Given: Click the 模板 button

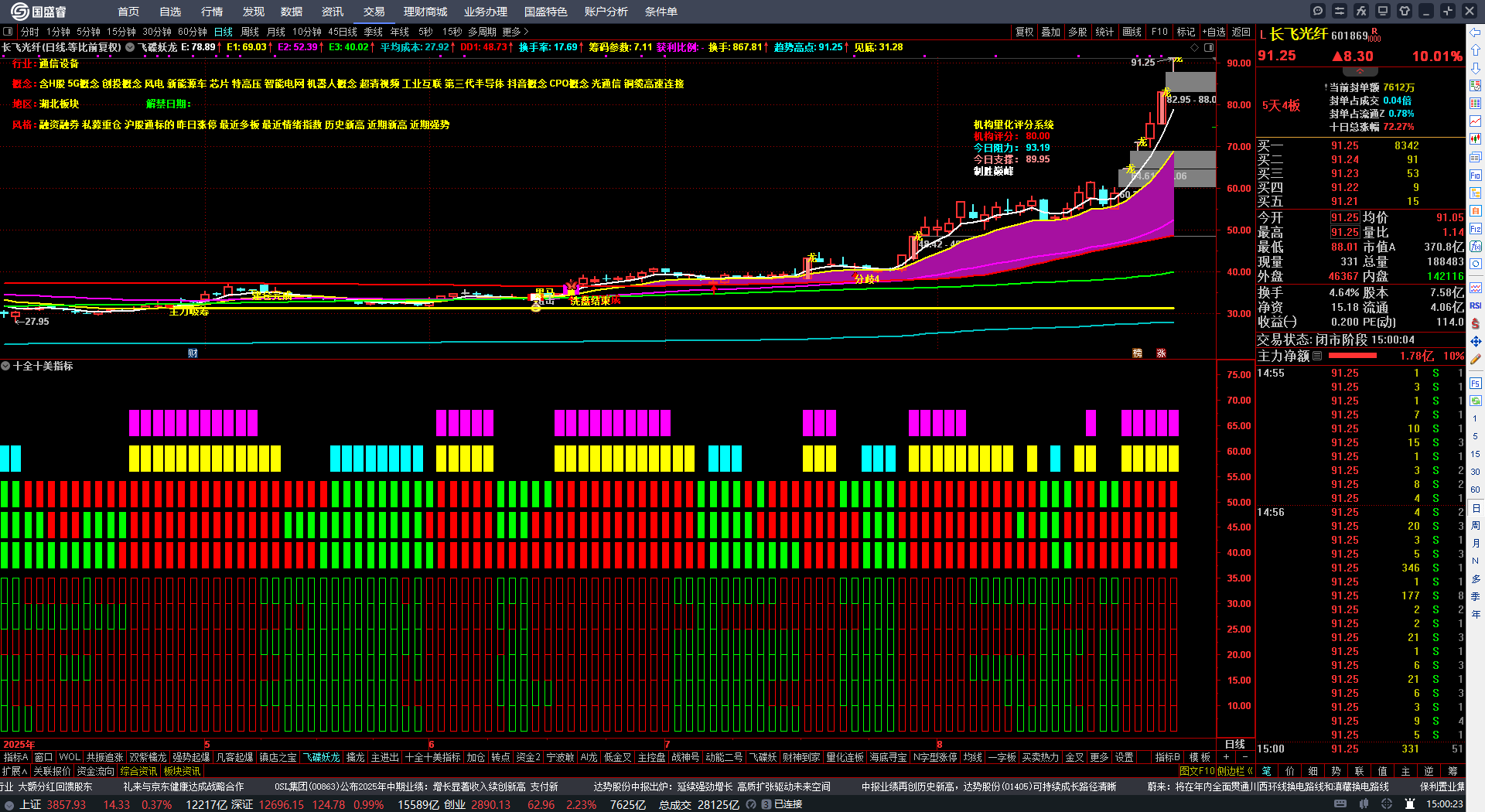Looking at the screenshot, I should click(x=1200, y=757).
